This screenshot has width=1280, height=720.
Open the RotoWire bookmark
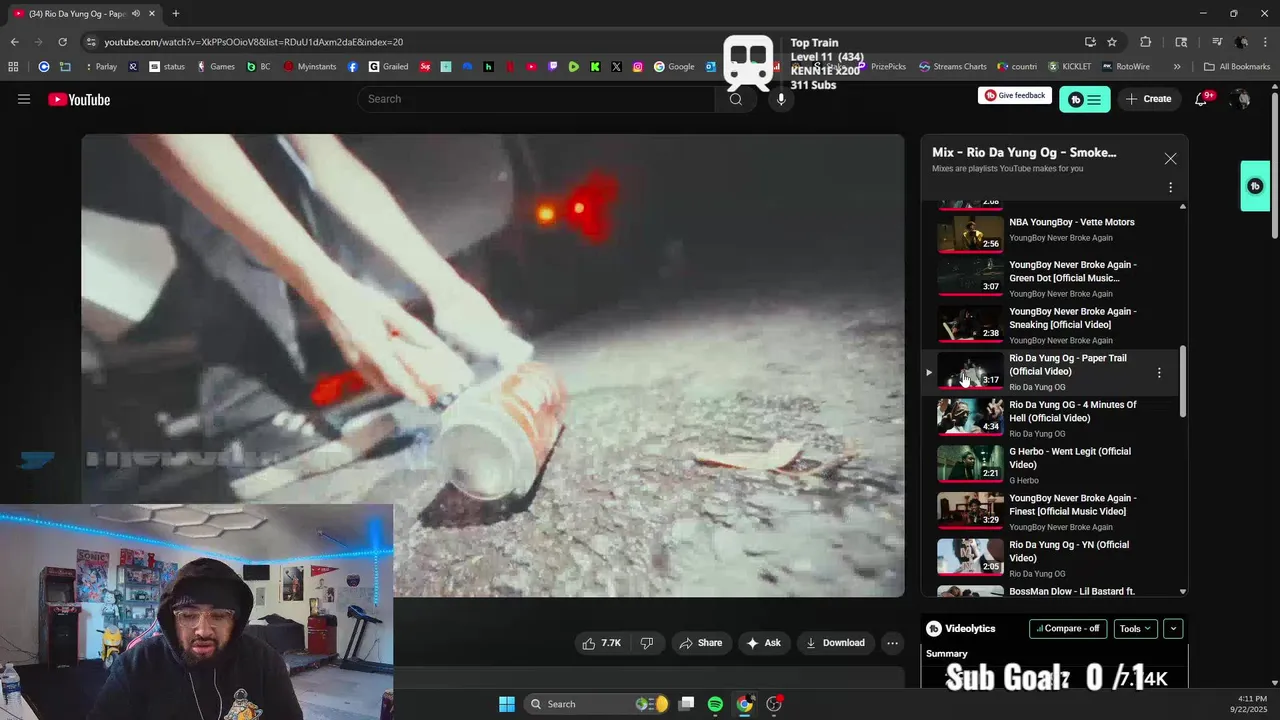1126,67
